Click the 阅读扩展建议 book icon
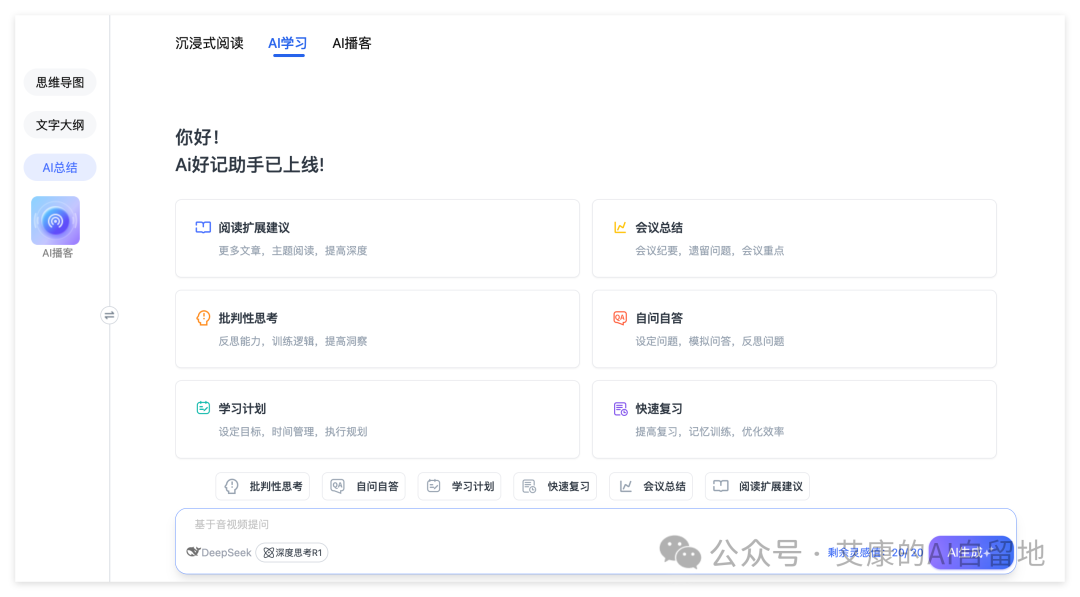This screenshot has height=597, width=1080. (201, 227)
